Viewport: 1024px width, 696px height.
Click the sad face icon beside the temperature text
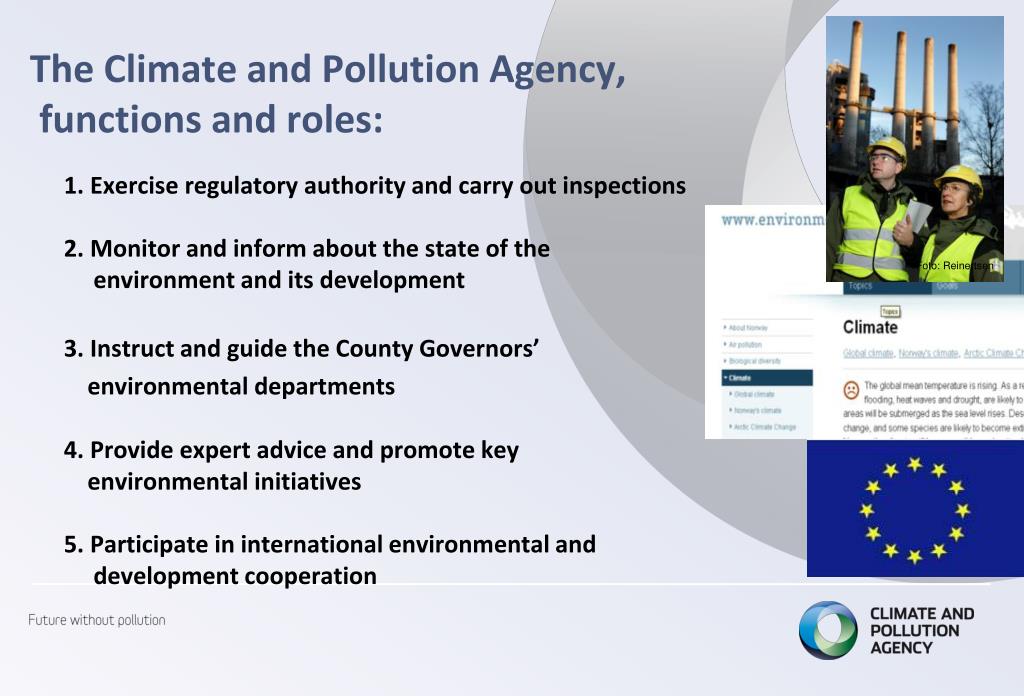(x=851, y=390)
